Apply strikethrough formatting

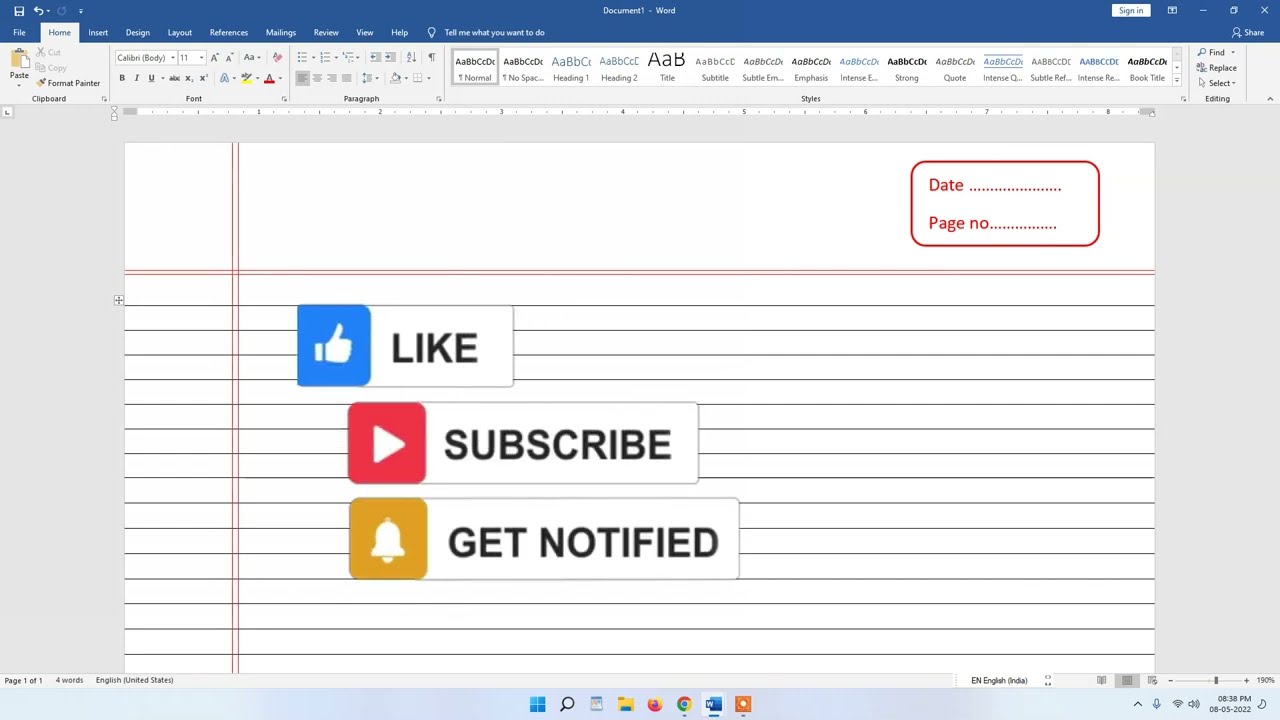pos(174,78)
